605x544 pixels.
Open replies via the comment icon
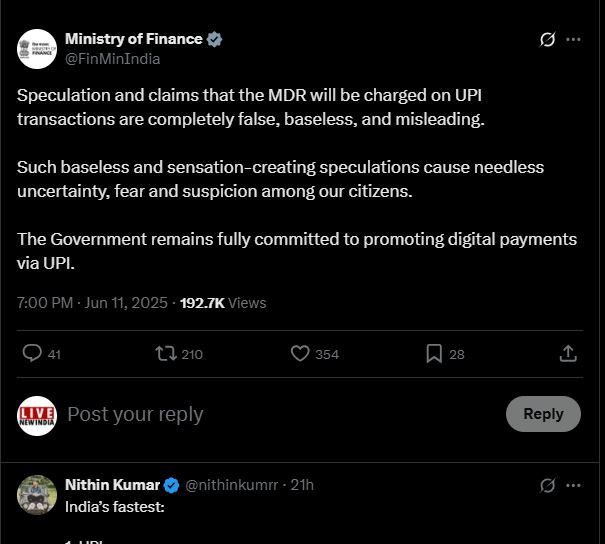point(32,353)
